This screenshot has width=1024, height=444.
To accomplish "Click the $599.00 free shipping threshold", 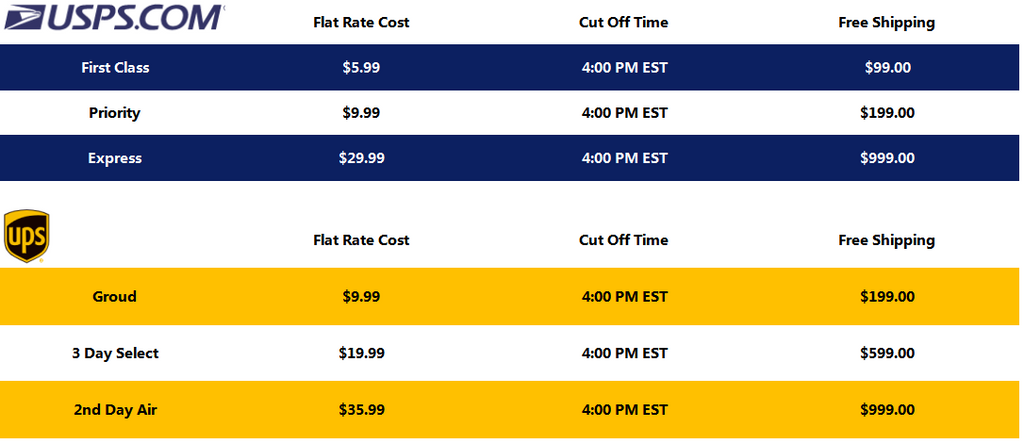I will click(x=888, y=353).
